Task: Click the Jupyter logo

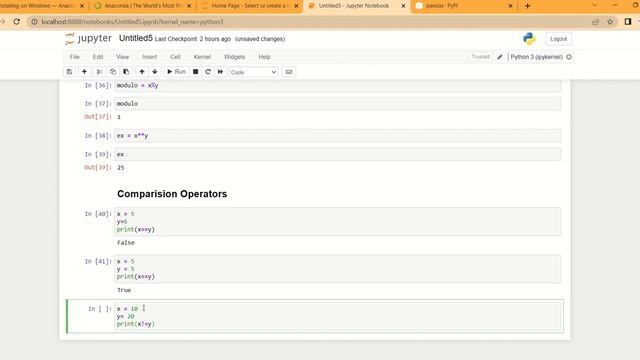Action: [x=88, y=39]
